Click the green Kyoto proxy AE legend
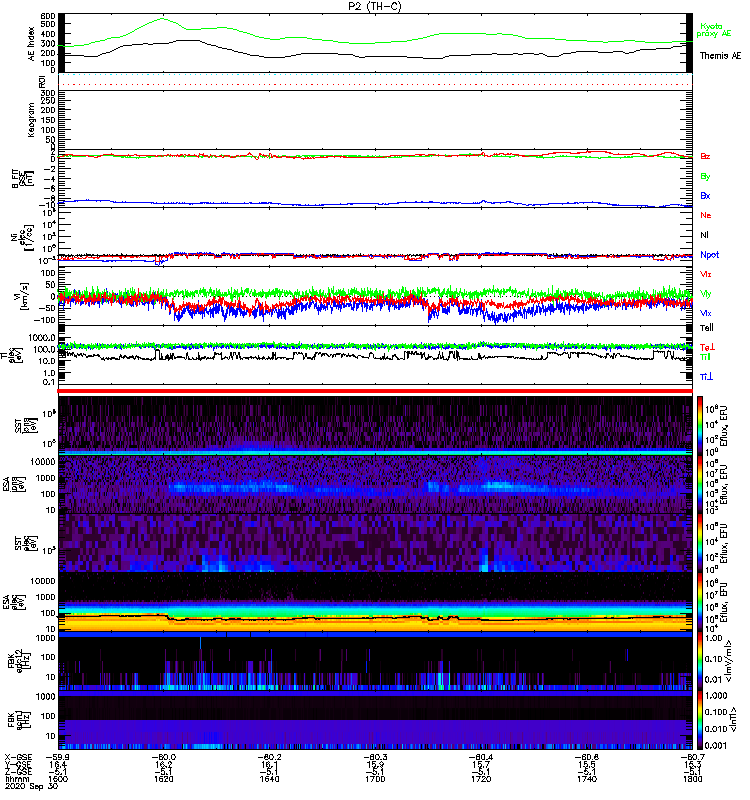Image resolution: width=750 pixels, height=800 pixels. (714, 30)
